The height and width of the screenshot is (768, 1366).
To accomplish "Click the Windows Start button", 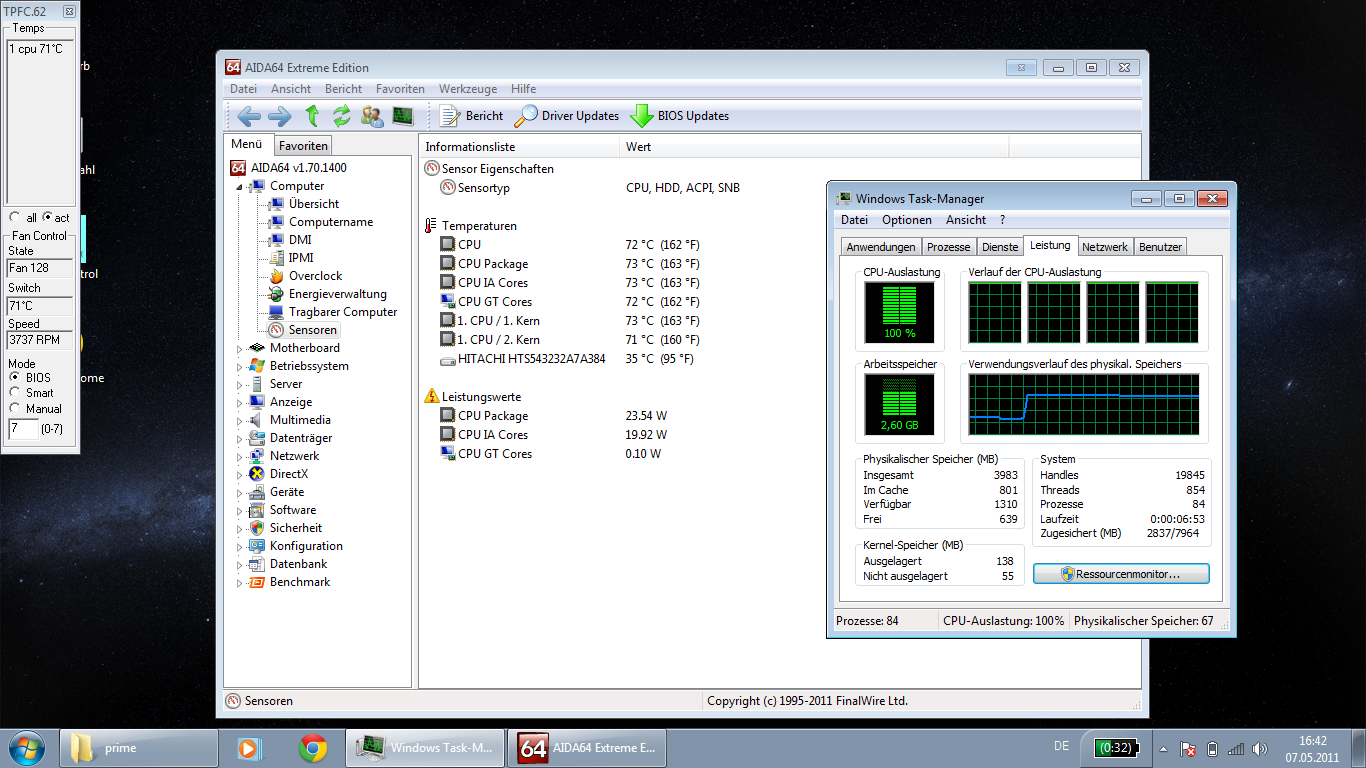I will tap(28, 747).
